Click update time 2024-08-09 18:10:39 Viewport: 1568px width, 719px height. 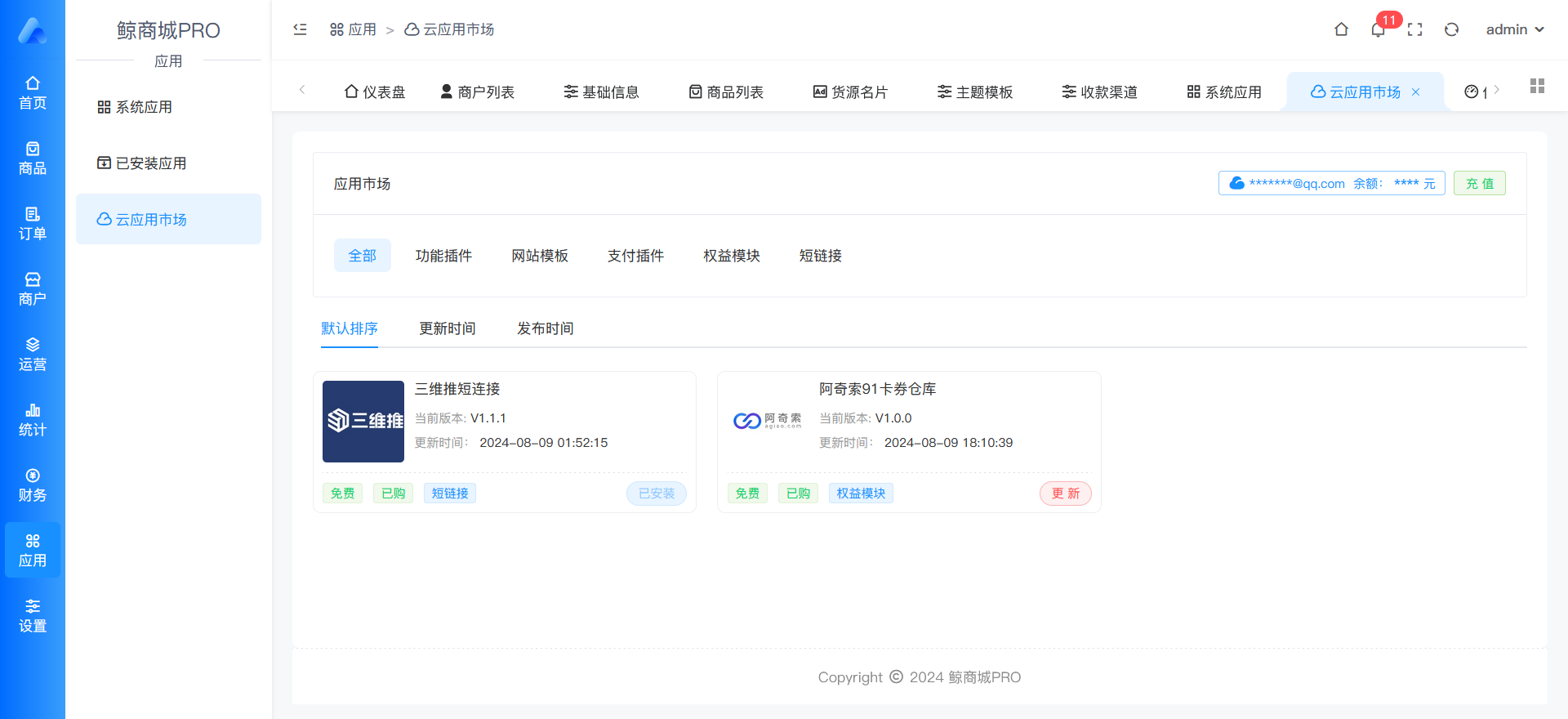coord(949,443)
